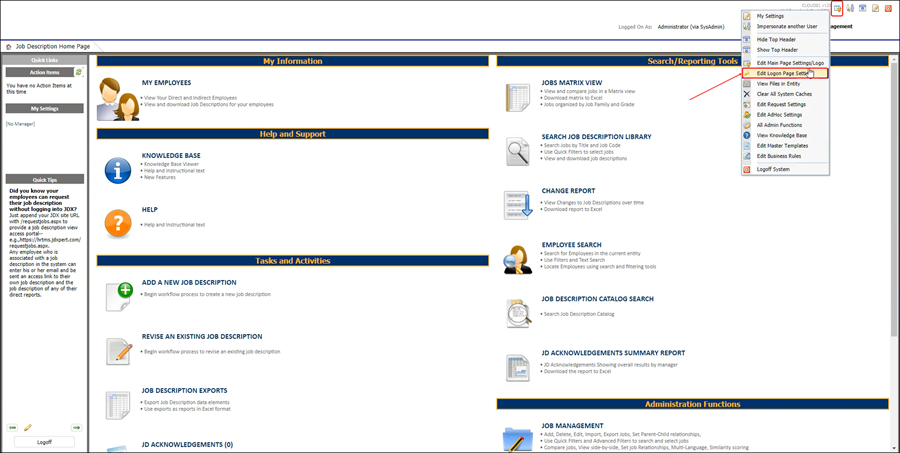
Task: Choose Impersonate another User in the menu
Action: (786, 26)
